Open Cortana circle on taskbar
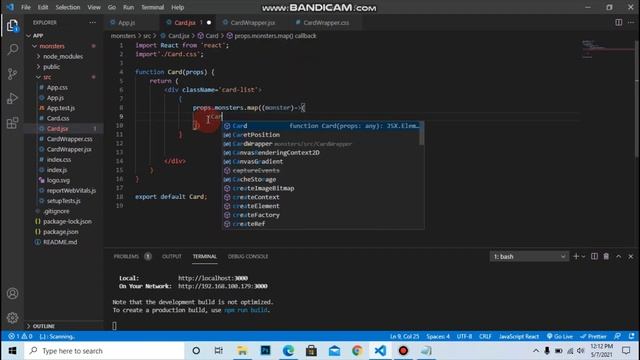 196,351
